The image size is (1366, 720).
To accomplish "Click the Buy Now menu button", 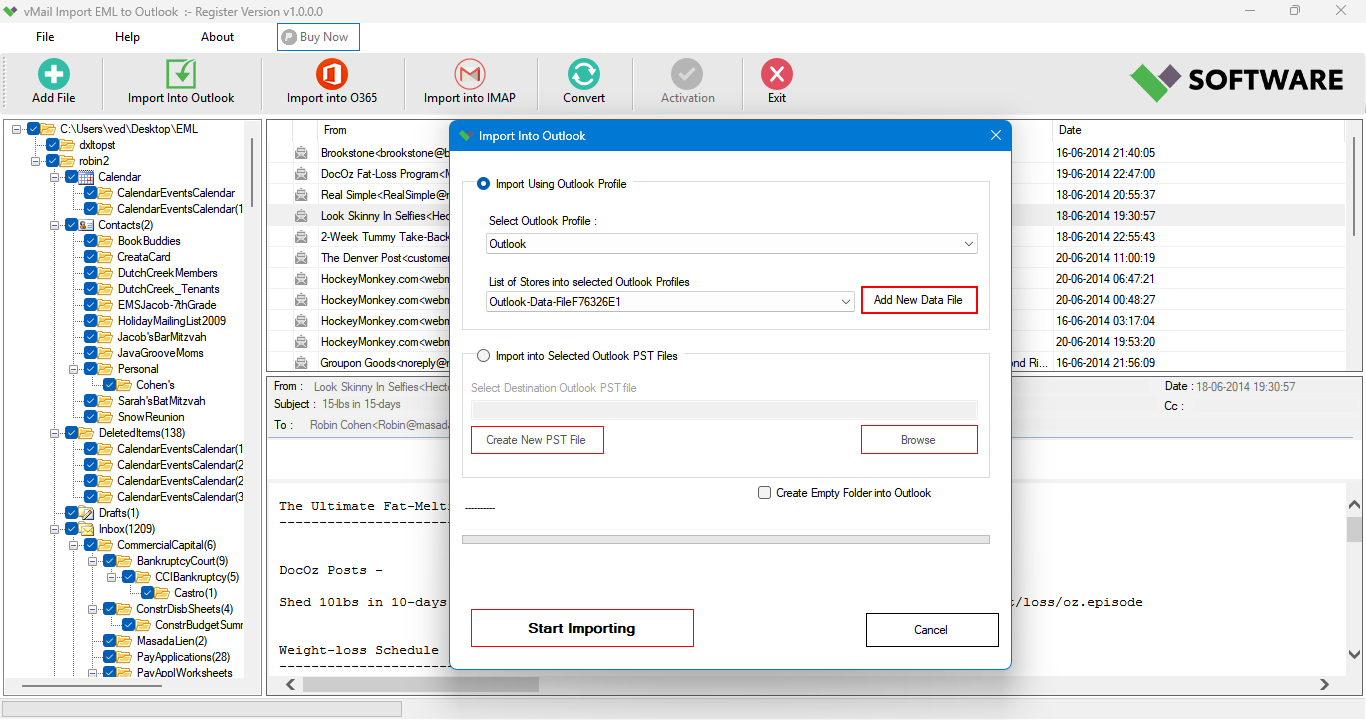I will [318, 37].
